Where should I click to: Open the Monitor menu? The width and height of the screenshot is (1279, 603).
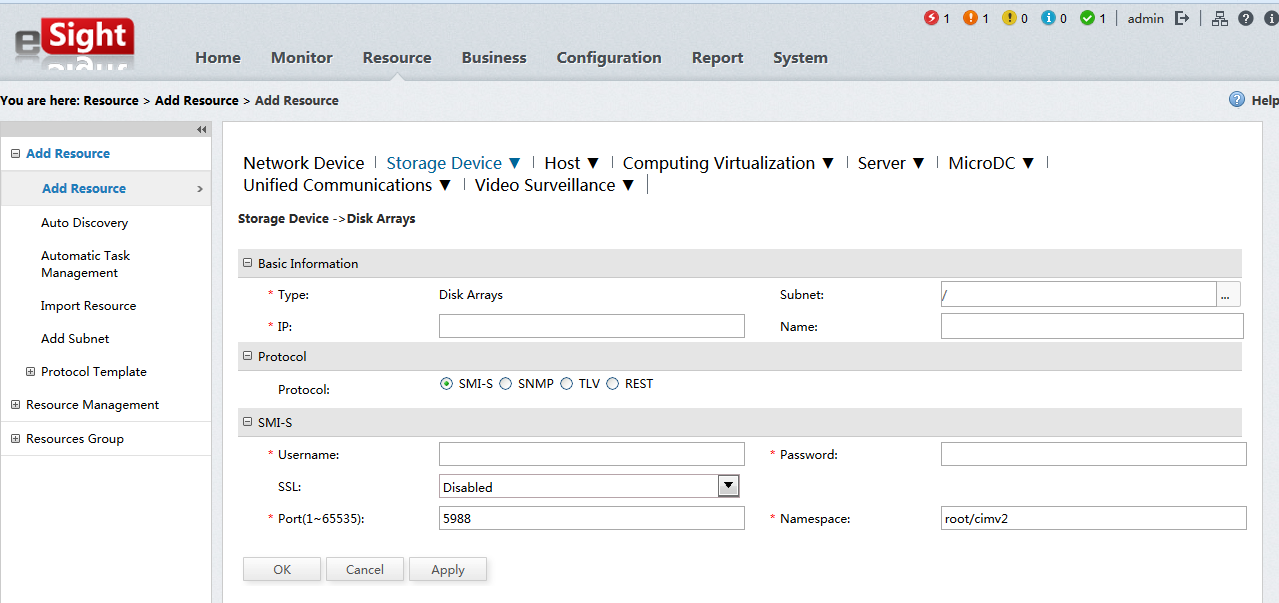(301, 58)
